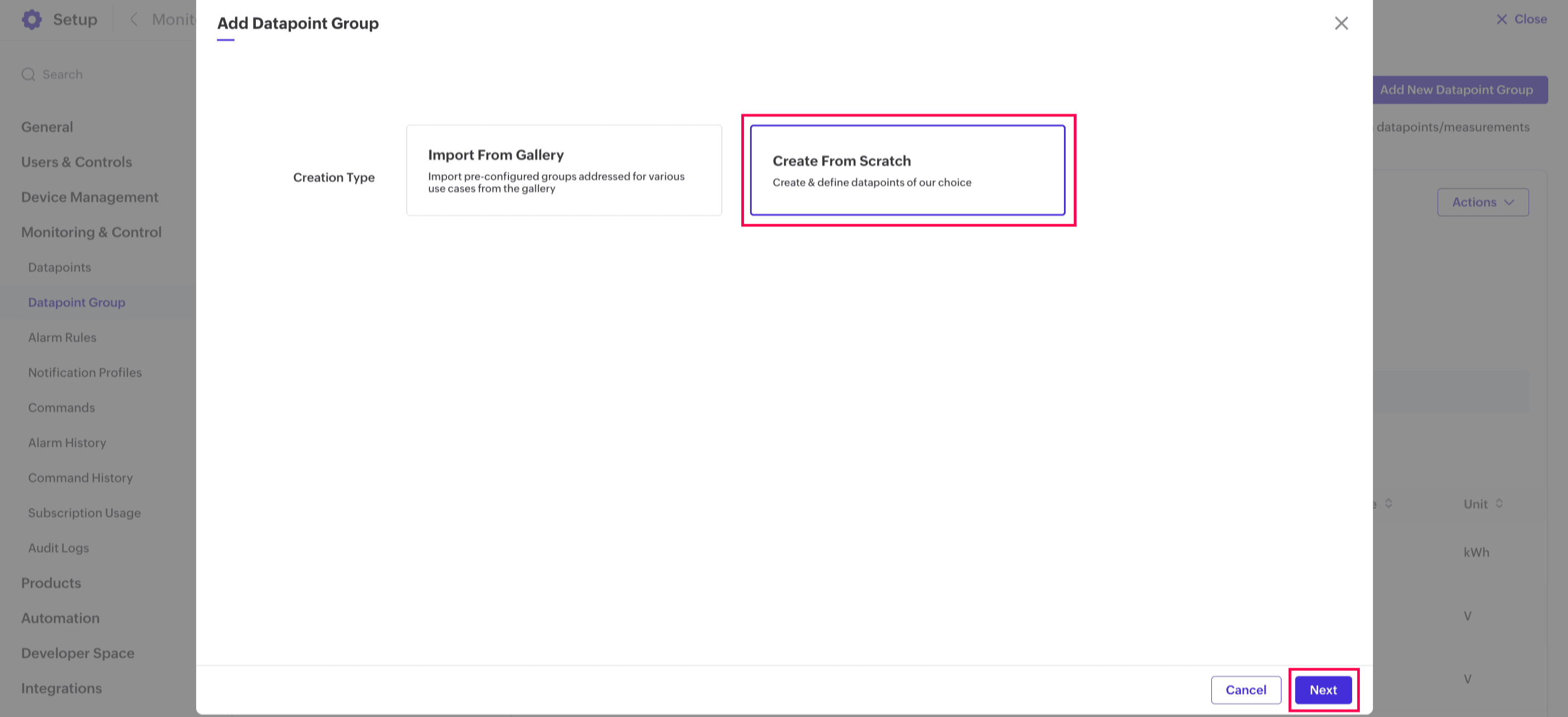Click the X icon next to Close

coord(1502,20)
